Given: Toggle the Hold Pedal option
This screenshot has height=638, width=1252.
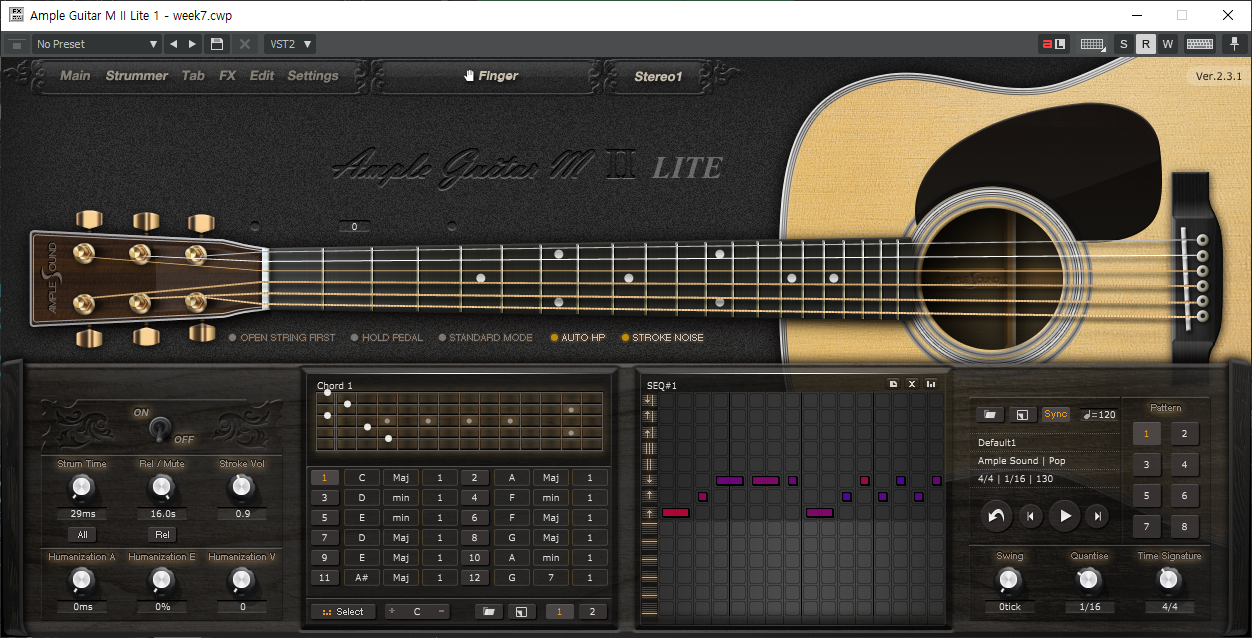Looking at the screenshot, I should (386, 338).
